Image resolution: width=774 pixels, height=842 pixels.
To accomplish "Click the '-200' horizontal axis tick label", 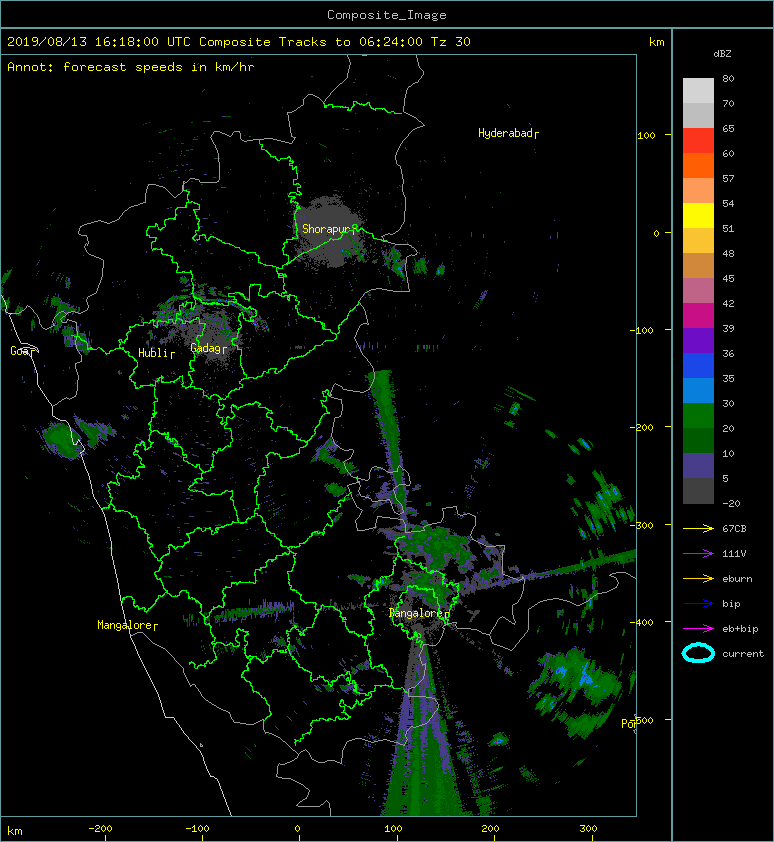I will (x=100, y=829).
